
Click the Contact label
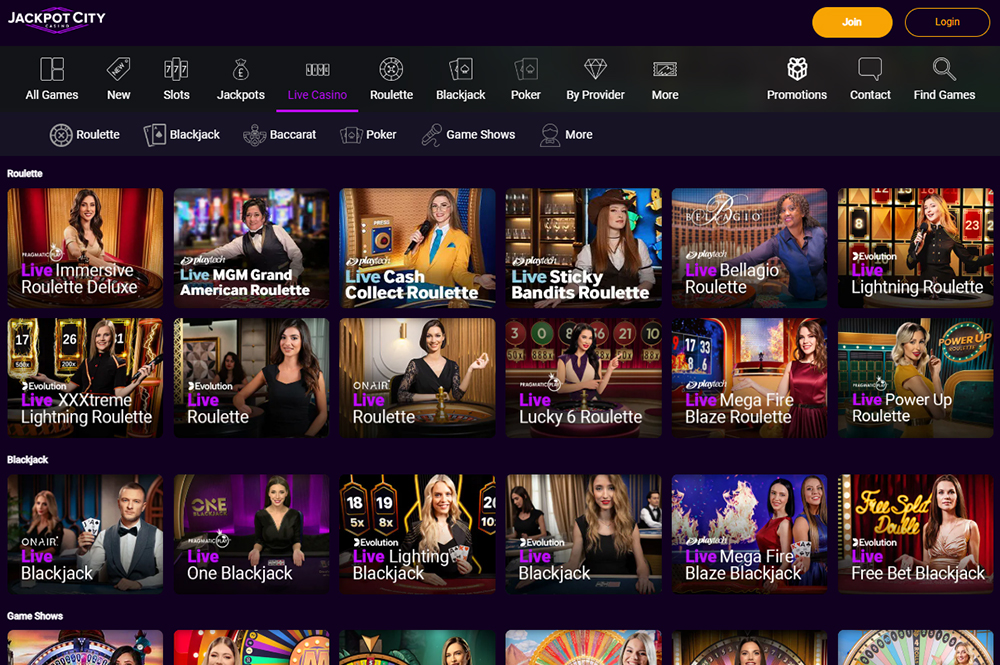pyautogui.click(x=870, y=95)
